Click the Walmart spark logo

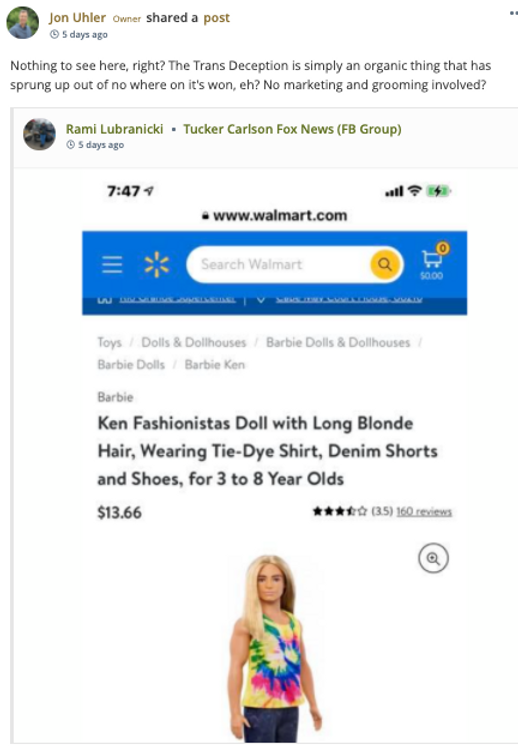click(157, 264)
